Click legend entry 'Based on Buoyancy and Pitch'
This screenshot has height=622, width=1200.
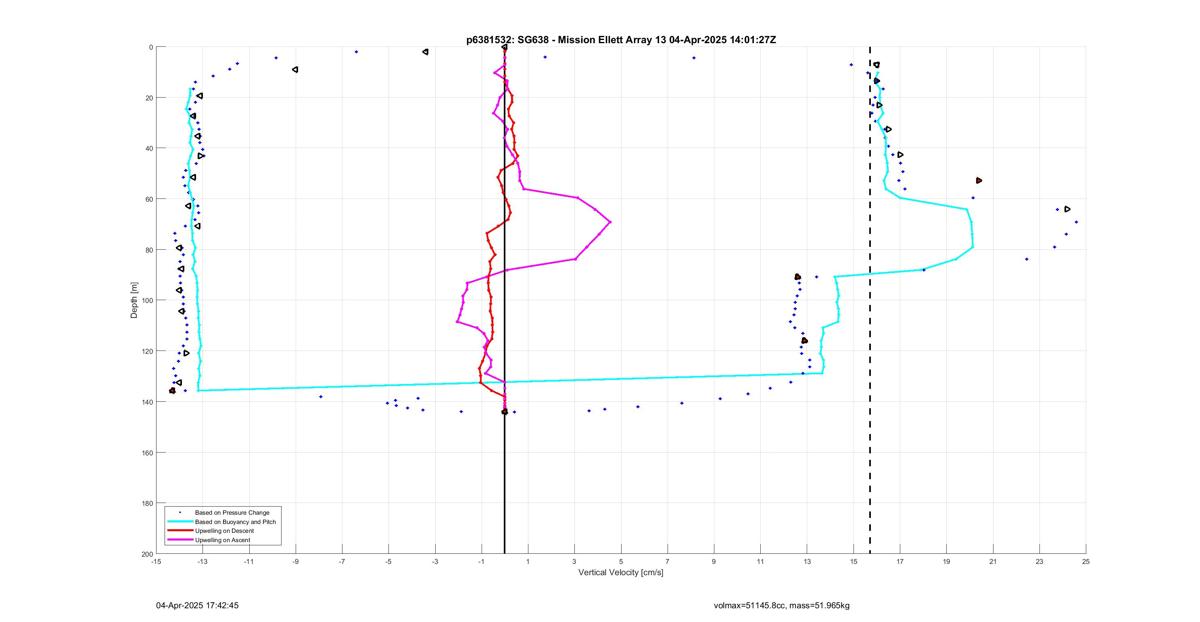tap(236, 521)
